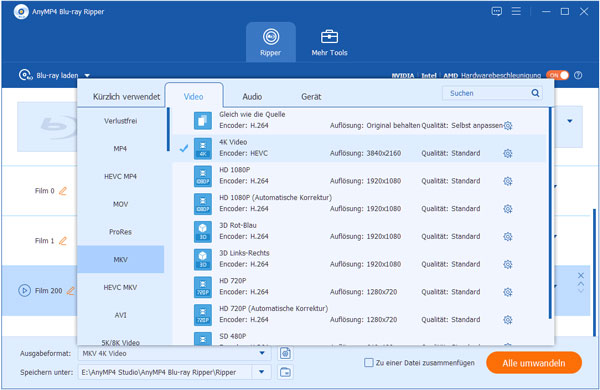Open settings gear for HD 720P
This screenshot has height=390, width=600.
click(x=508, y=292)
